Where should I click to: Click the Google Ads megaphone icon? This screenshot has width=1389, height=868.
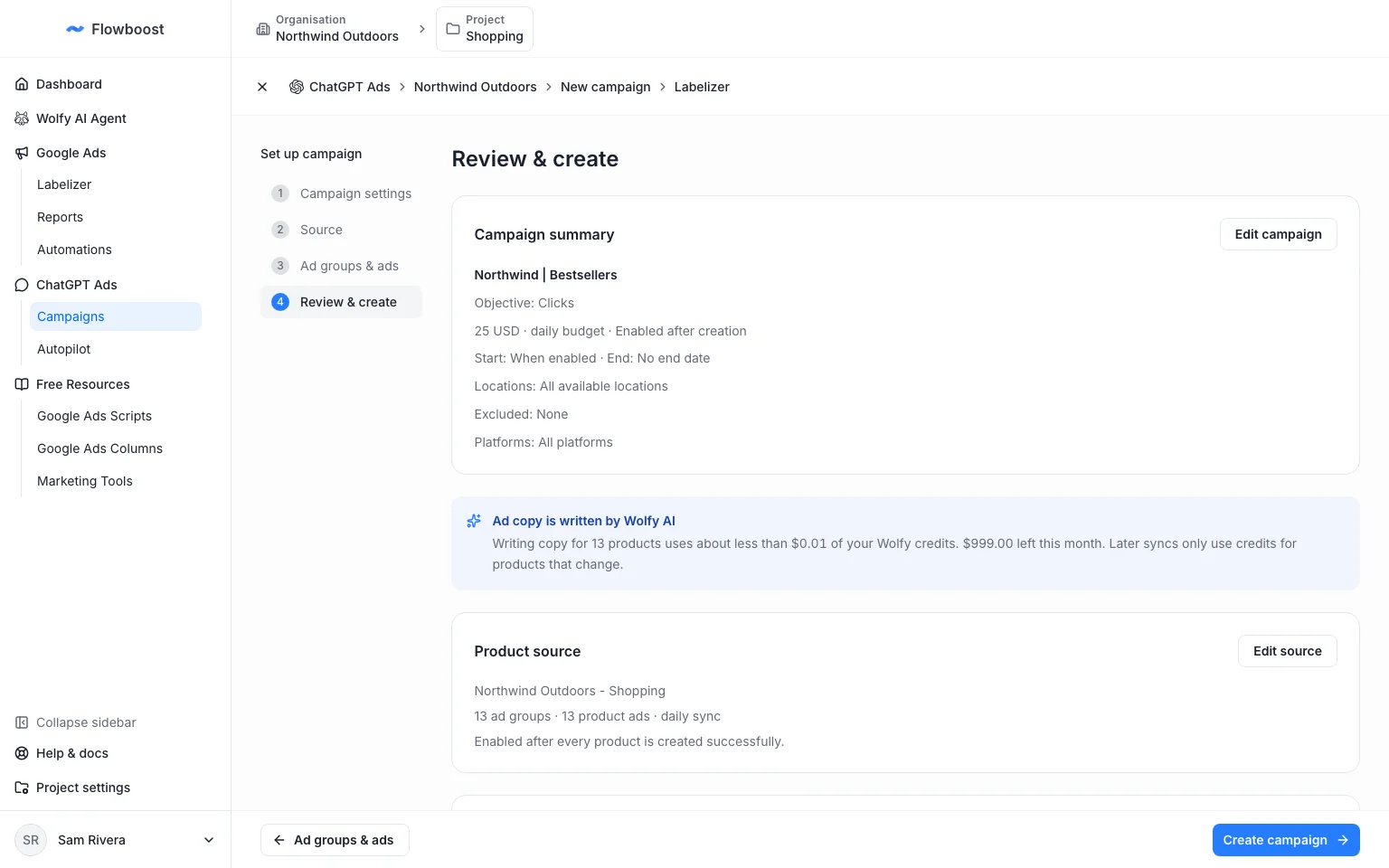[22, 153]
